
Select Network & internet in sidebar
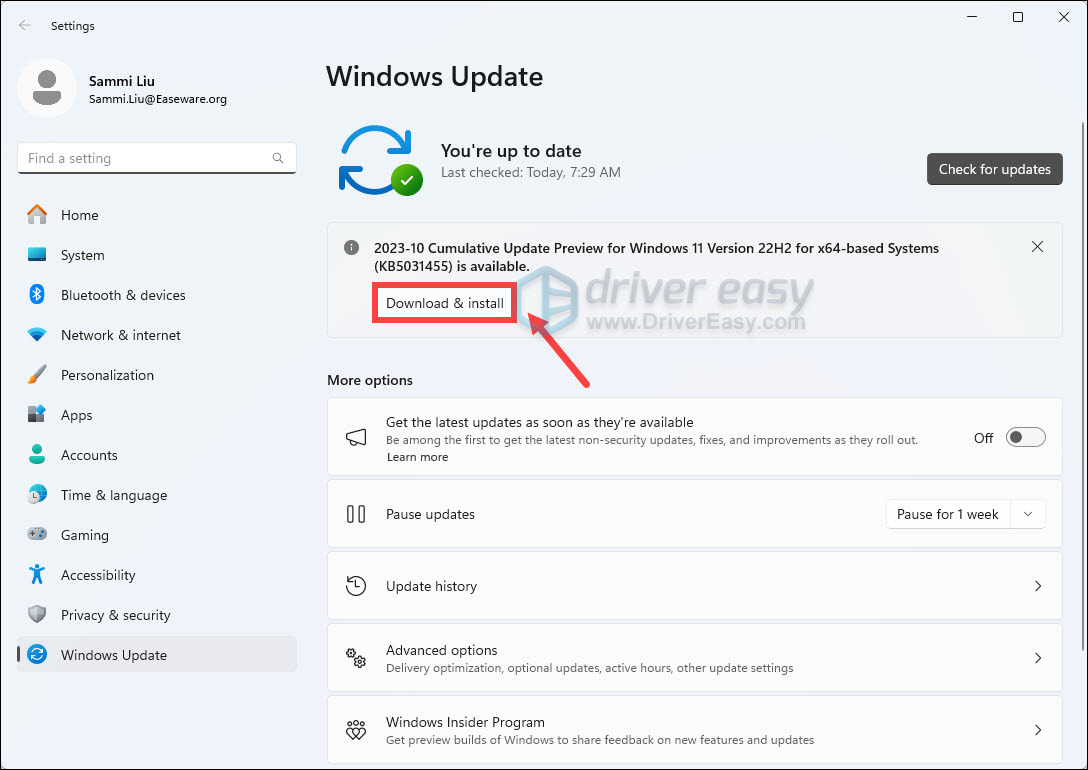157,335
